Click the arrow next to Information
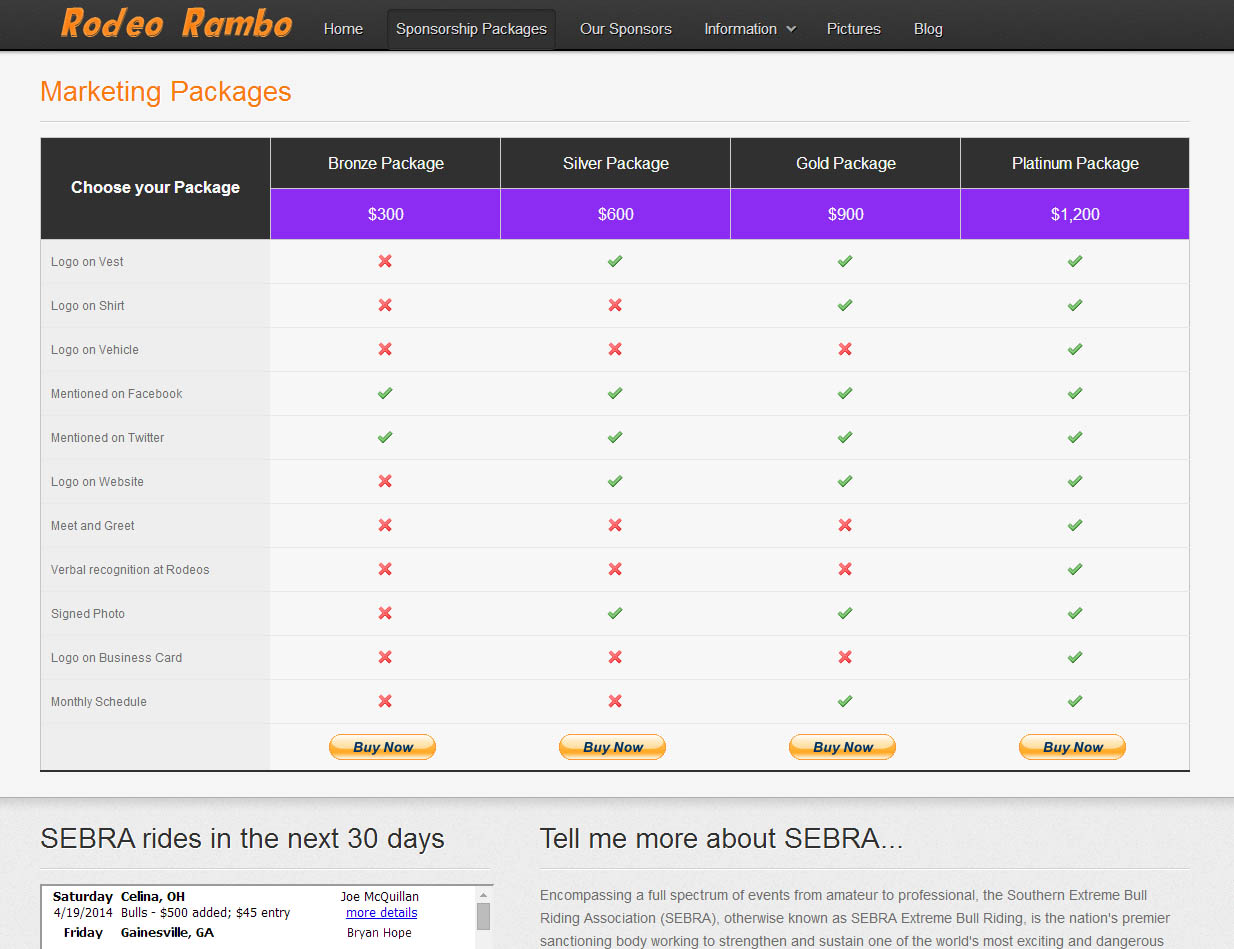The image size is (1234, 949). [x=791, y=29]
